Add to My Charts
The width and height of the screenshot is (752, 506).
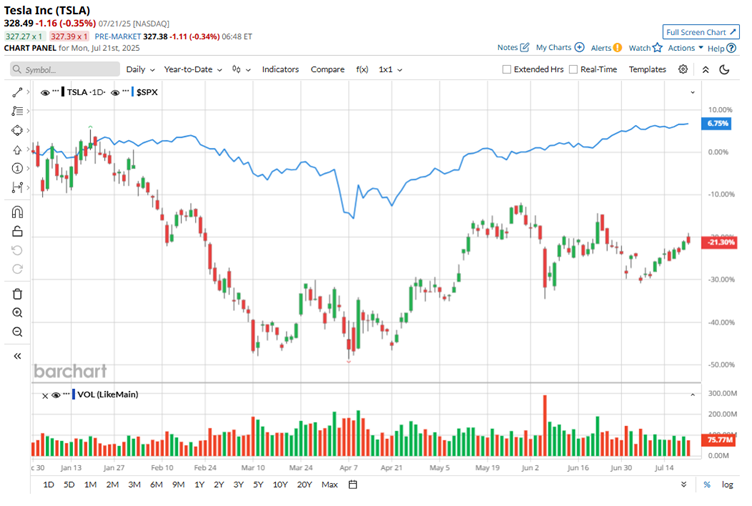(x=560, y=47)
